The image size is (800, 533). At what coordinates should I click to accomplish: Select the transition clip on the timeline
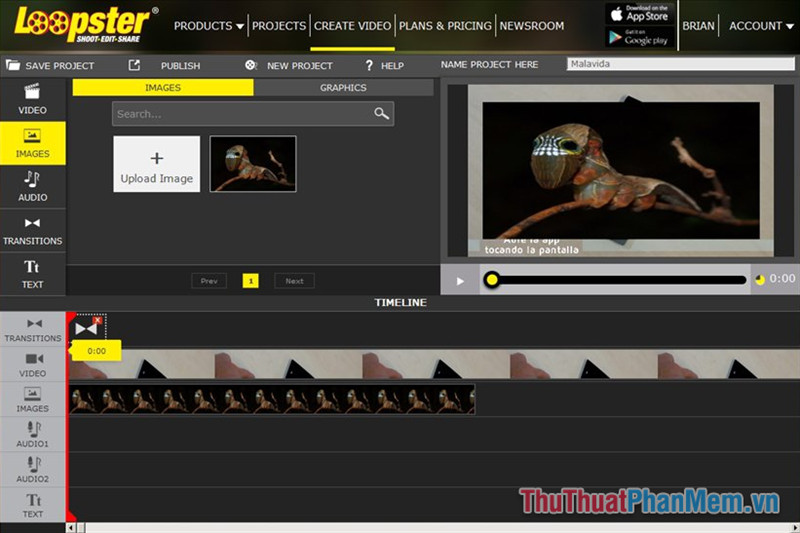click(x=86, y=329)
